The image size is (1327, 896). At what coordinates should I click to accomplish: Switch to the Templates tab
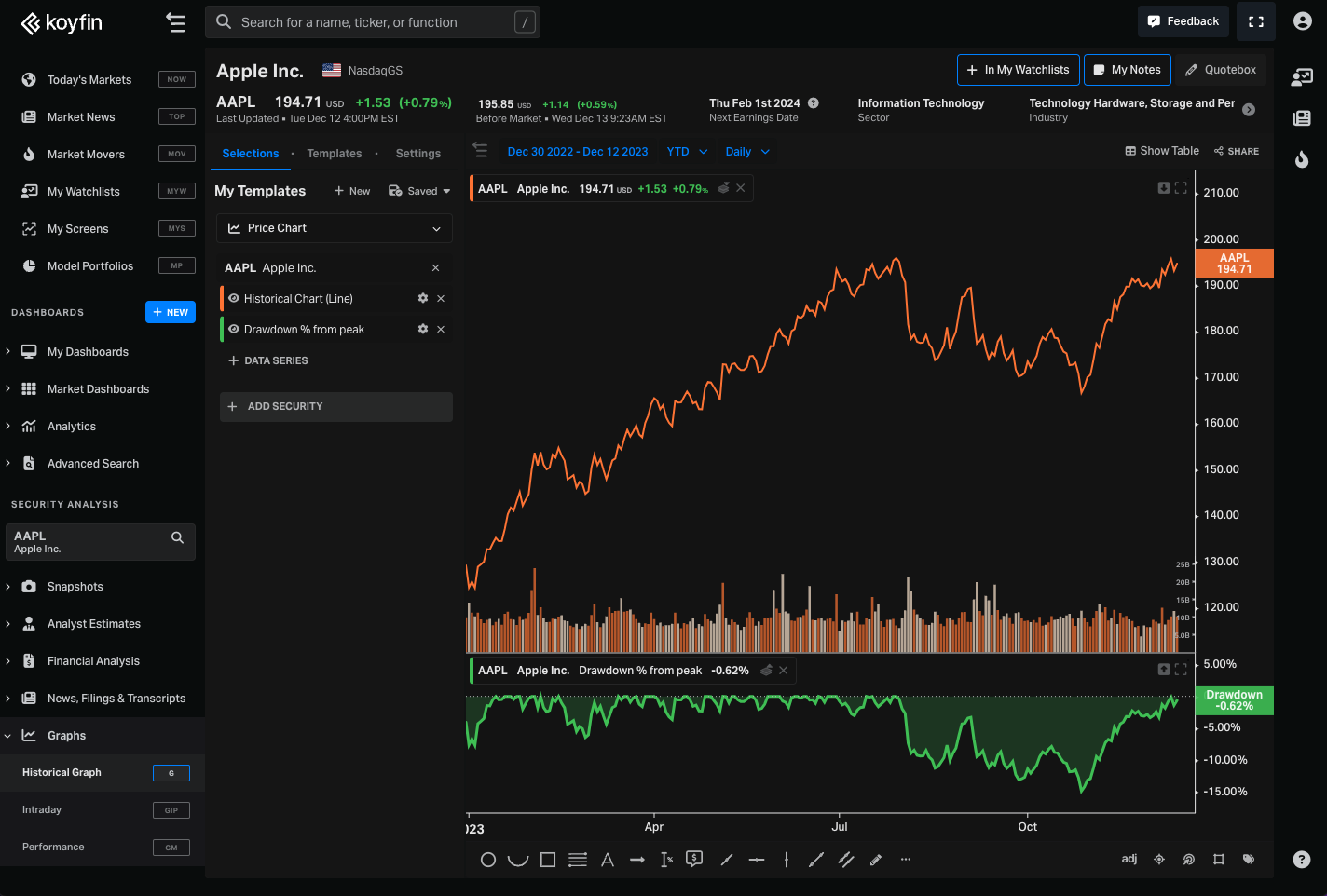pos(334,153)
